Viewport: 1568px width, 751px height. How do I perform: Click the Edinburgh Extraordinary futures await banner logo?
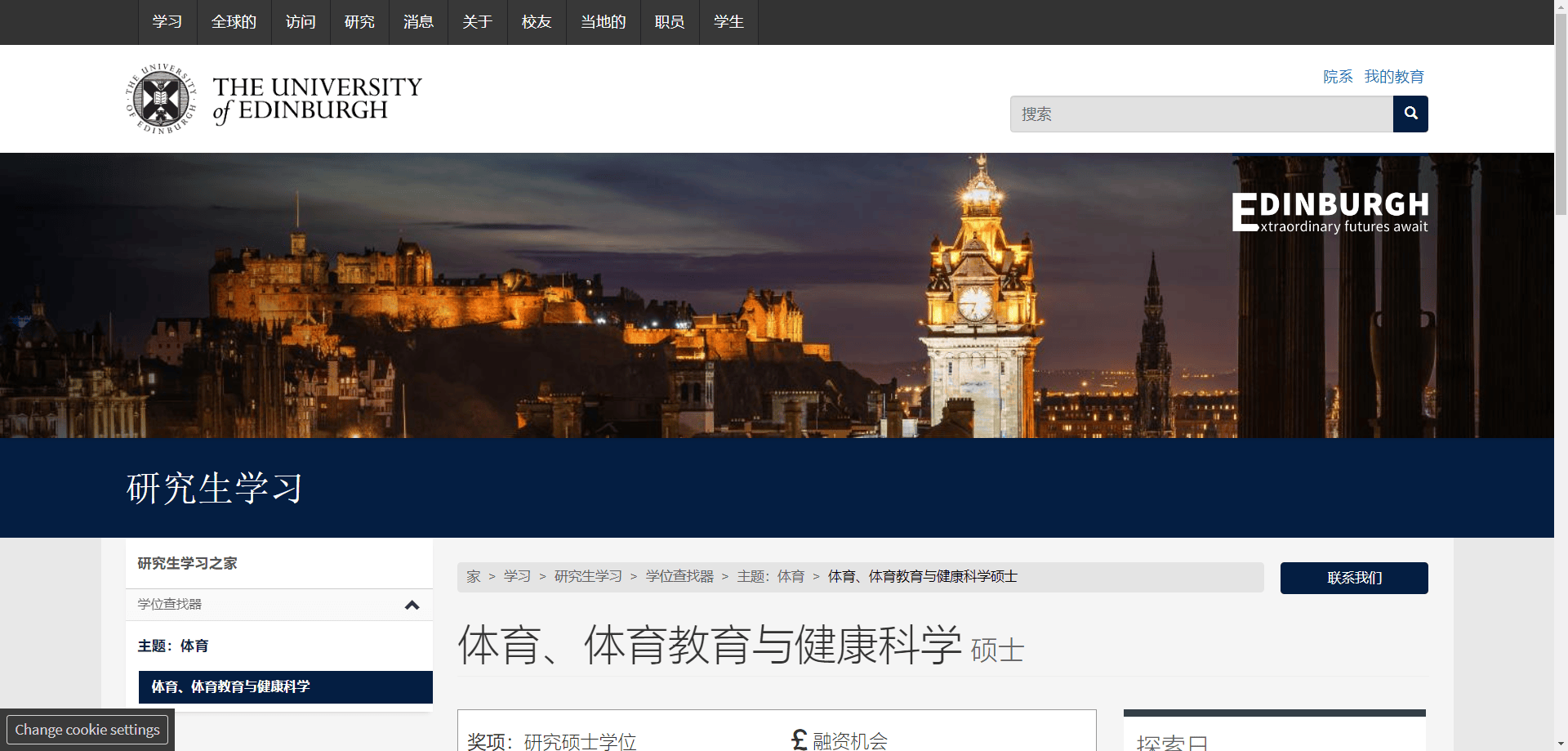coord(1330,212)
